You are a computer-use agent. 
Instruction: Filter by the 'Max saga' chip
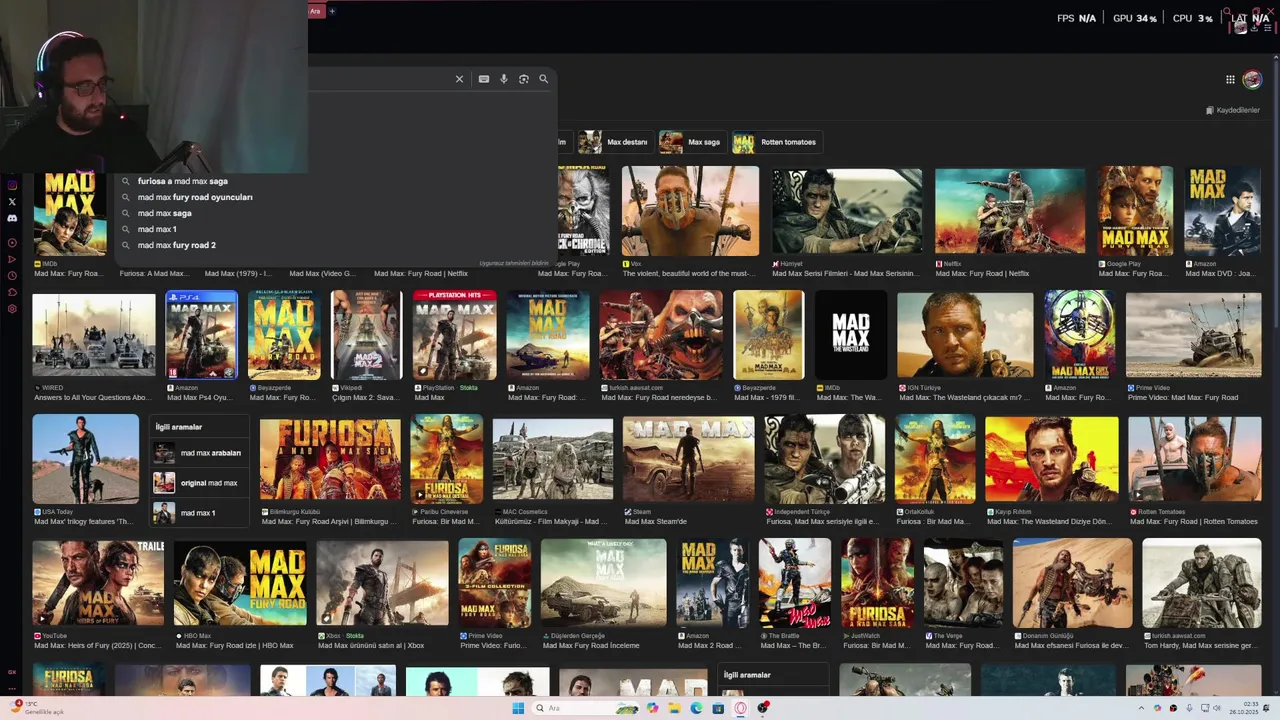tap(691, 142)
